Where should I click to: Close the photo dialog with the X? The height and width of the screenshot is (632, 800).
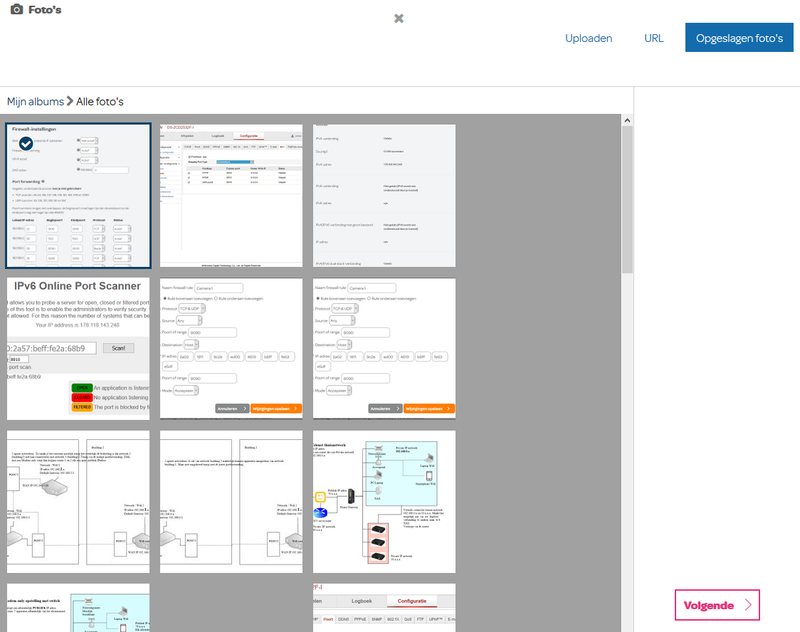click(x=399, y=18)
